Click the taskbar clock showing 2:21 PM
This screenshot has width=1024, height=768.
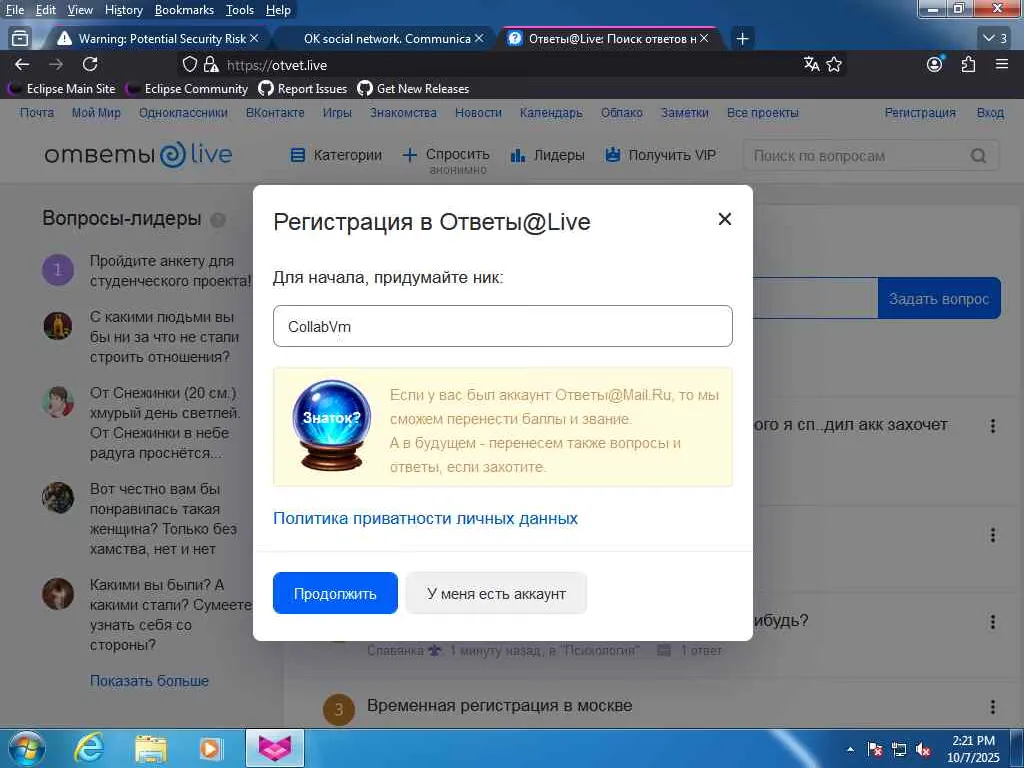tap(973, 749)
